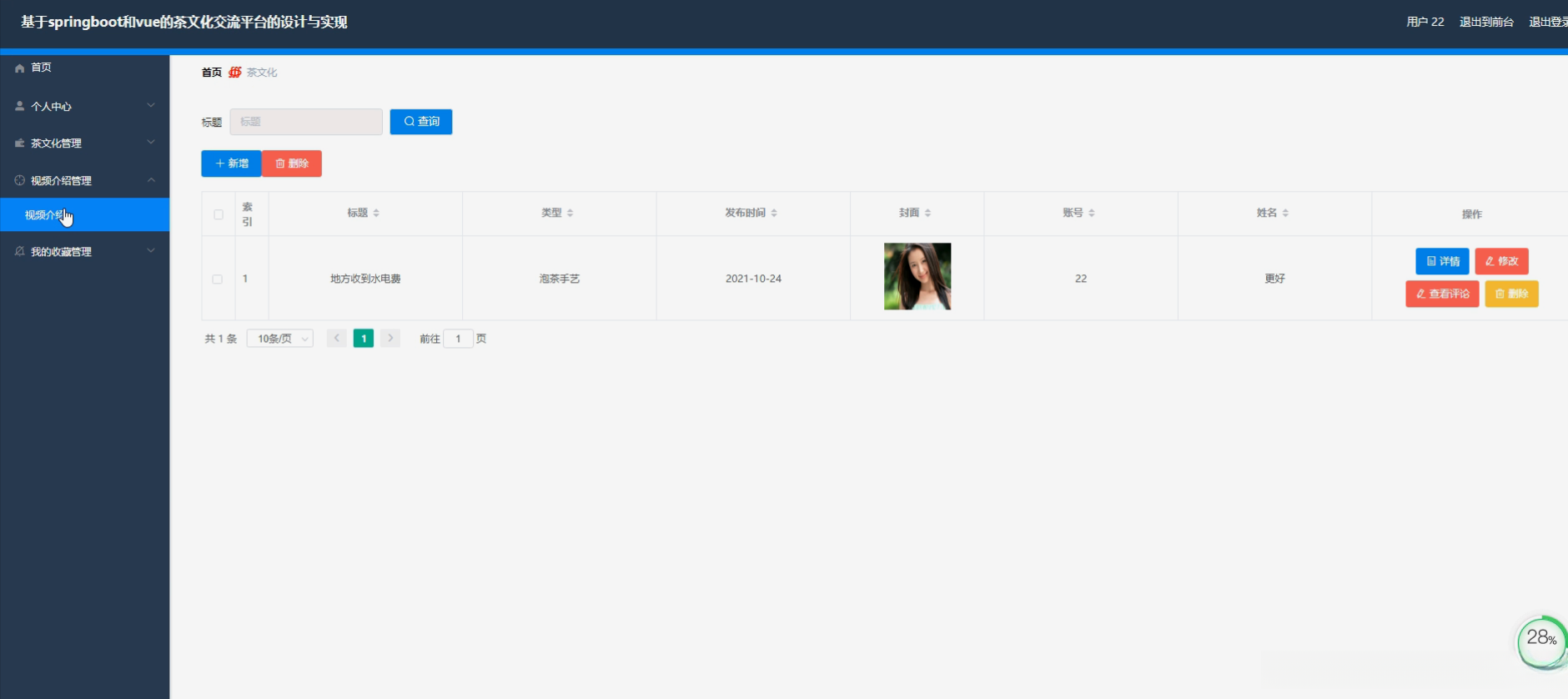Sort the 发布时间 column using its sort arrows
The image size is (1568, 699).
(774, 214)
